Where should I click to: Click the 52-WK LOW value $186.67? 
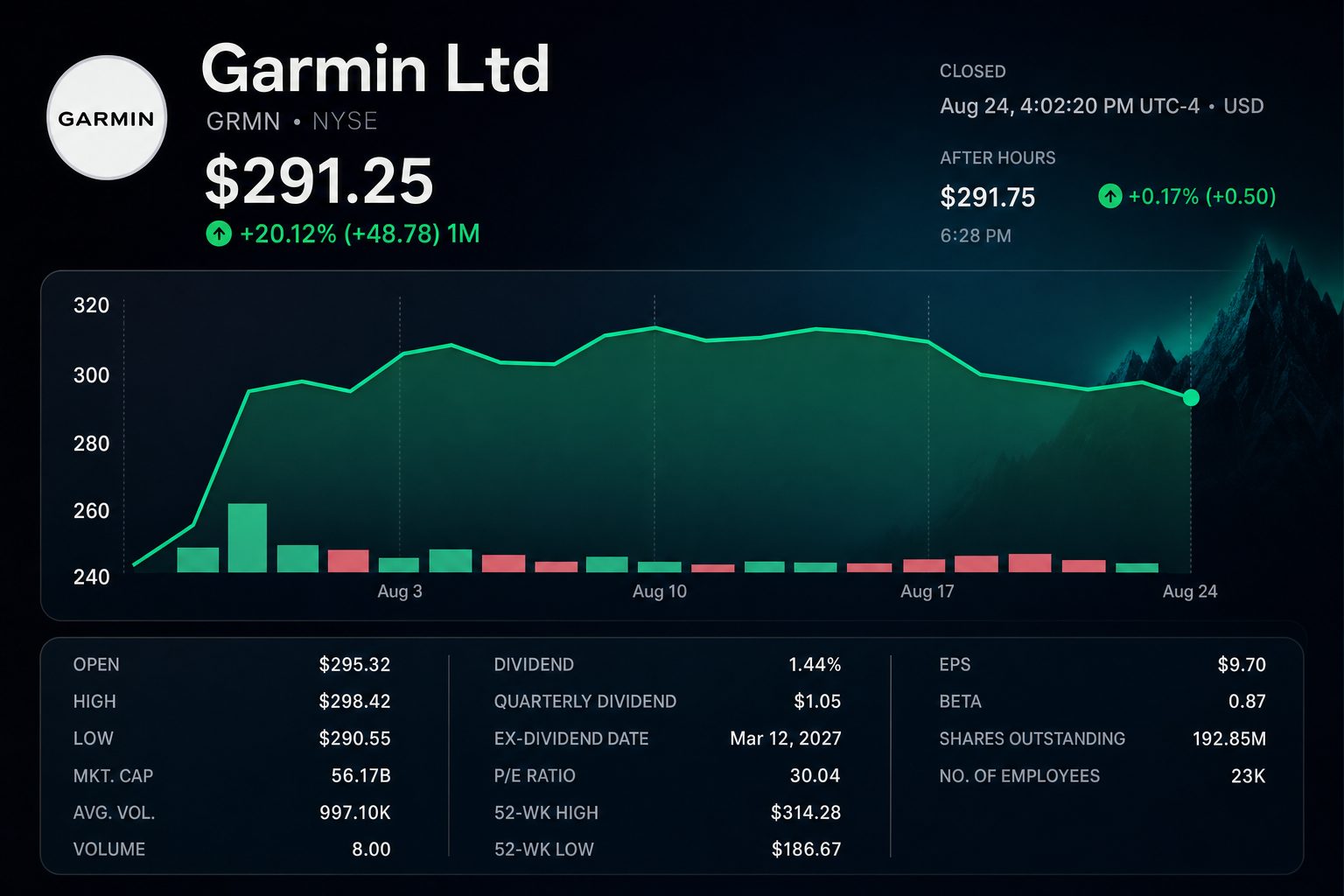coord(806,849)
